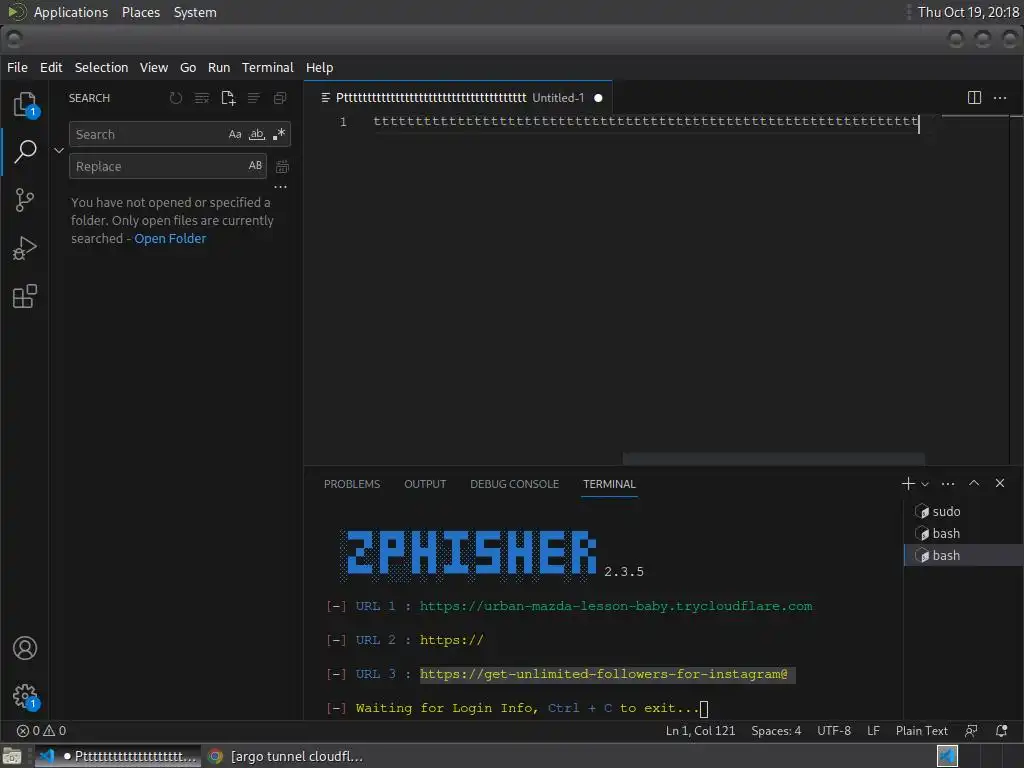The image size is (1024, 768).
Task: Open Places menu in top panel
Action: [x=141, y=12]
